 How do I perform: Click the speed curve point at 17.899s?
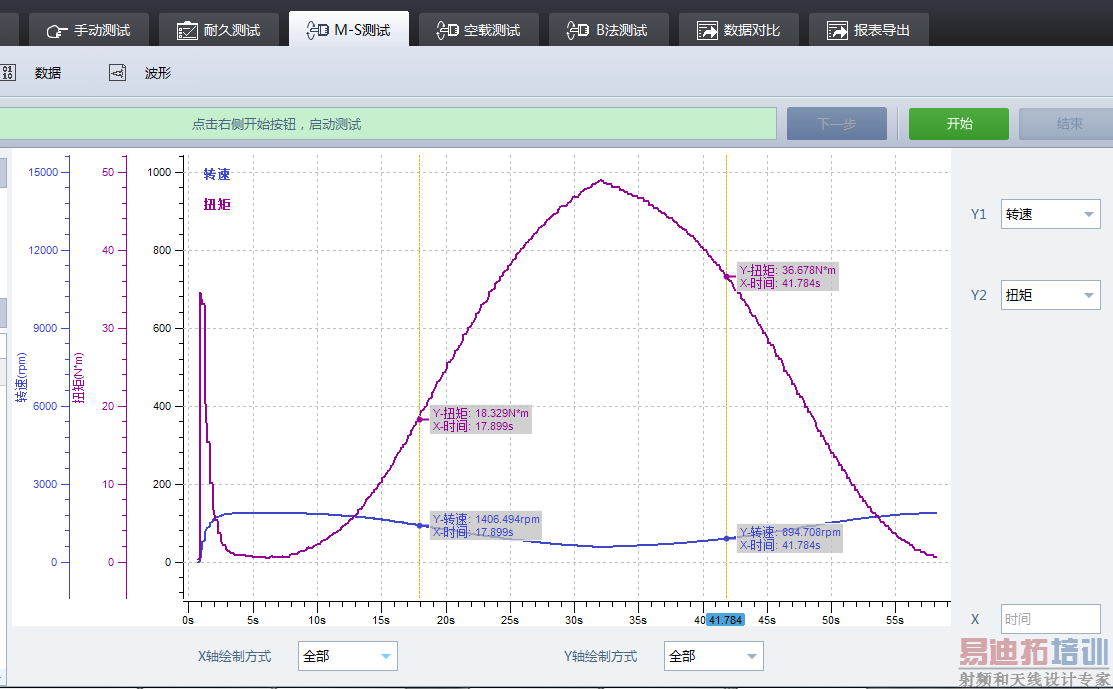pyautogui.click(x=420, y=526)
